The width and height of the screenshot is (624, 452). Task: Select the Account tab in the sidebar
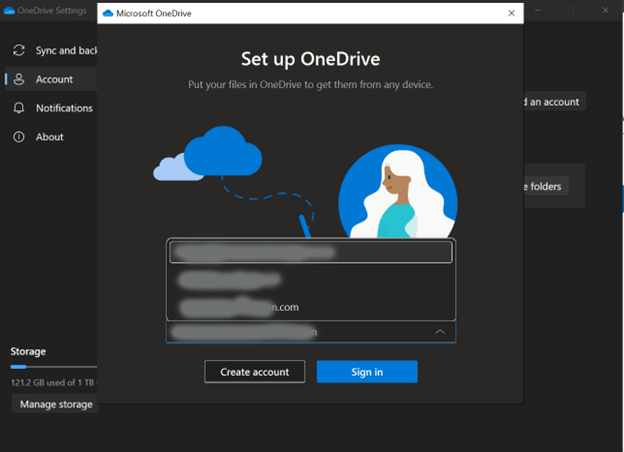pos(51,79)
